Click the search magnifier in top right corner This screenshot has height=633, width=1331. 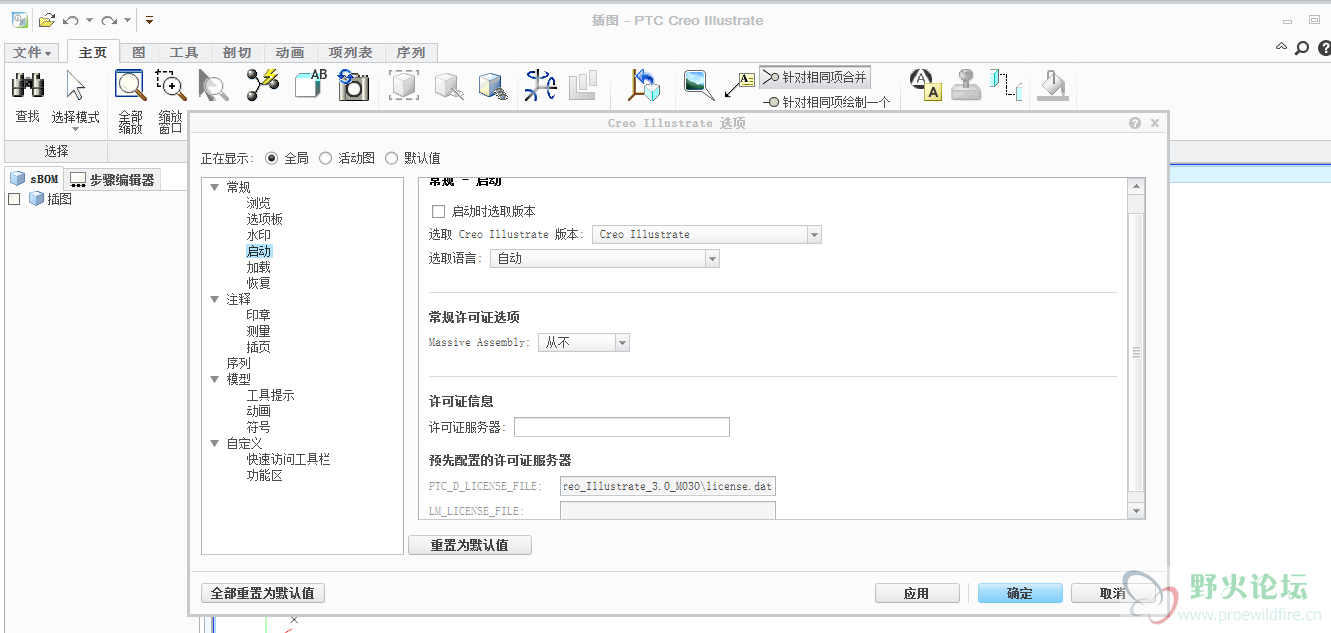[1301, 47]
